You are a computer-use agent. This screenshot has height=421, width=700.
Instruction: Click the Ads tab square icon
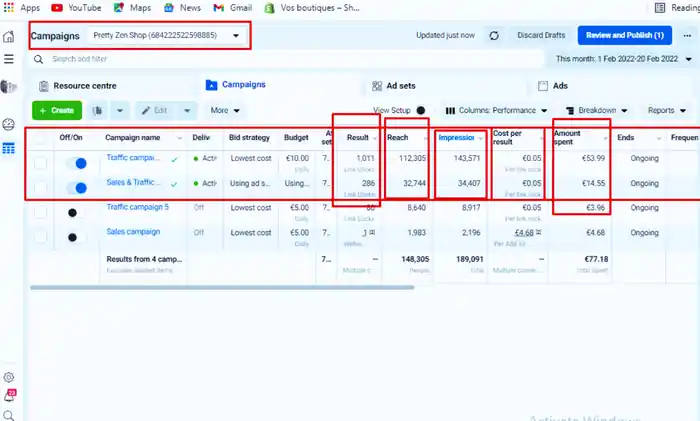click(x=542, y=86)
